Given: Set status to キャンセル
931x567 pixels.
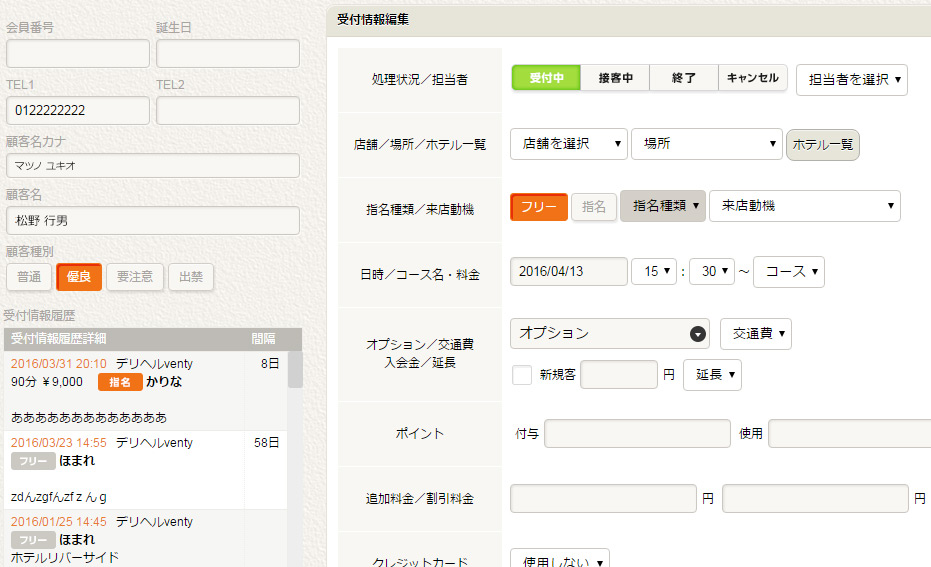Looking at the screenshot, I should pos(752,78).
